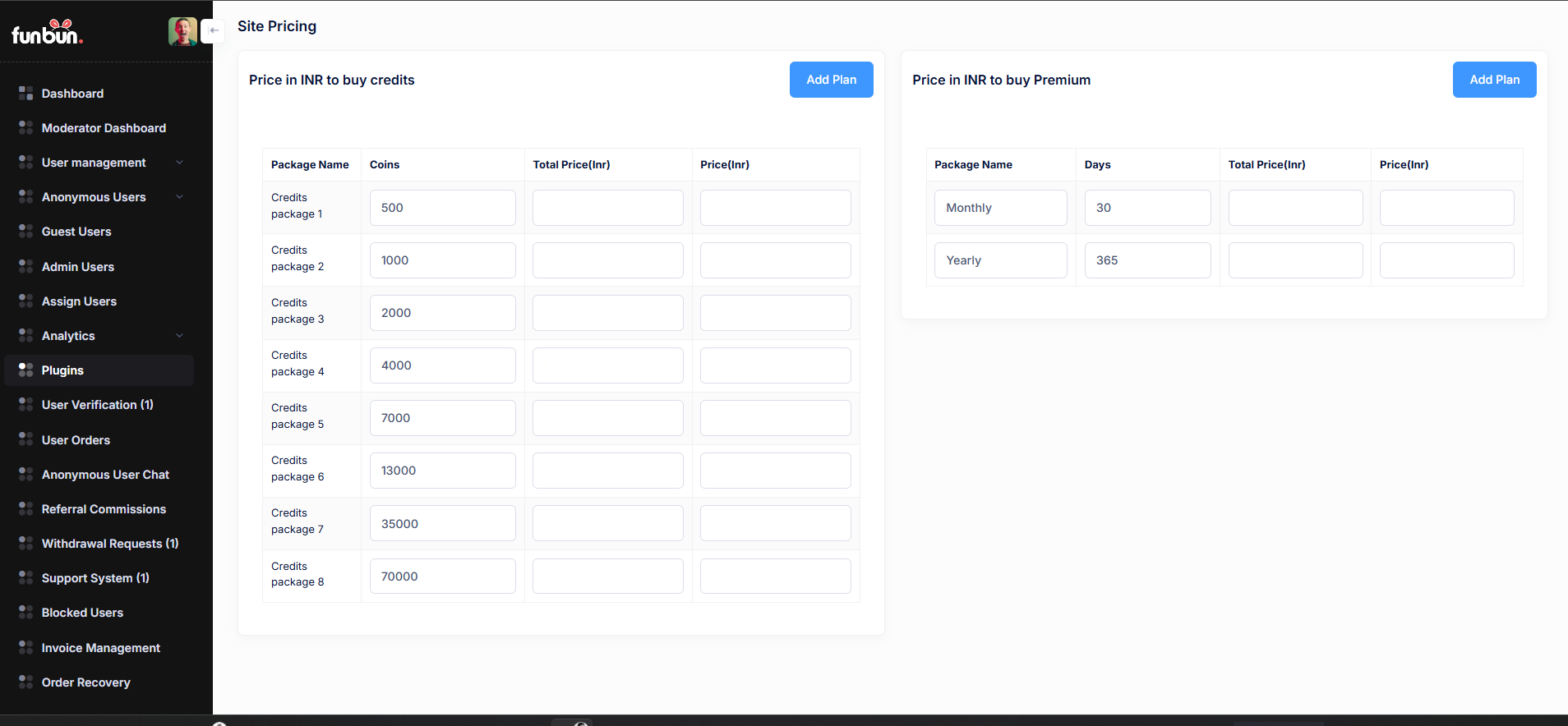Expand the Anonymous Users submenu chevron
Image resolution: width=1568 pixels, height=726 pixels.
pyautogui.click(x=179, y=197)
